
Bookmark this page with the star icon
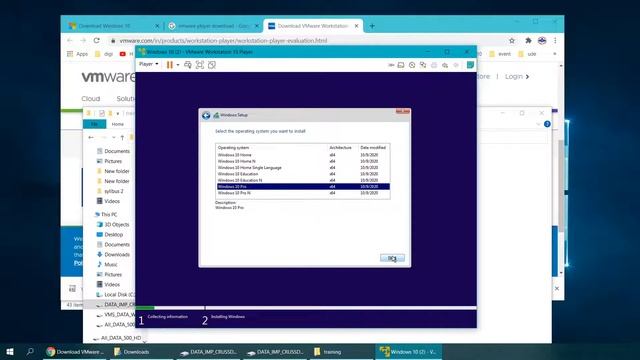pyautogui.click(x=512, y=40)
